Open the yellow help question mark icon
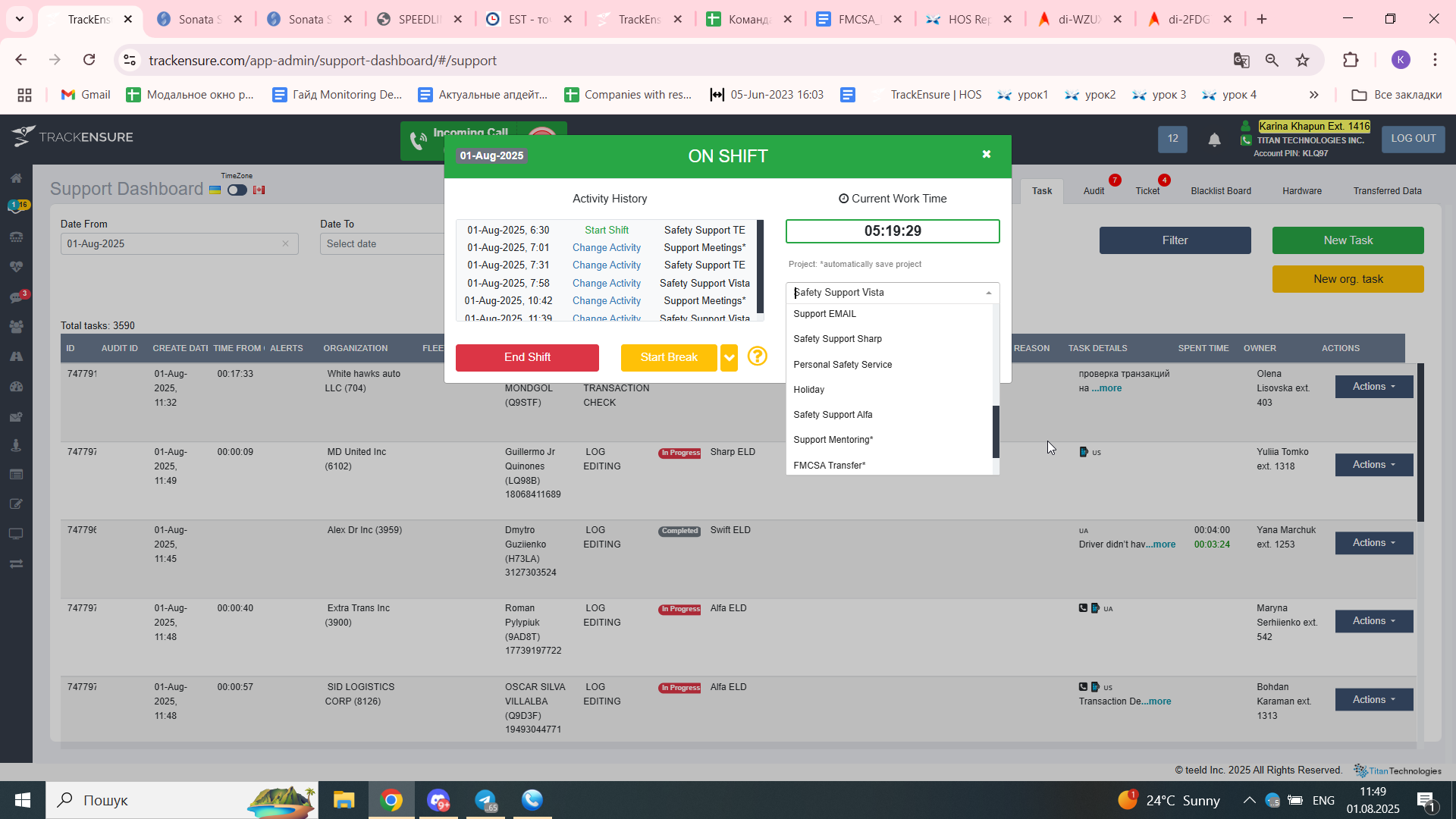 tap(757, 356)
